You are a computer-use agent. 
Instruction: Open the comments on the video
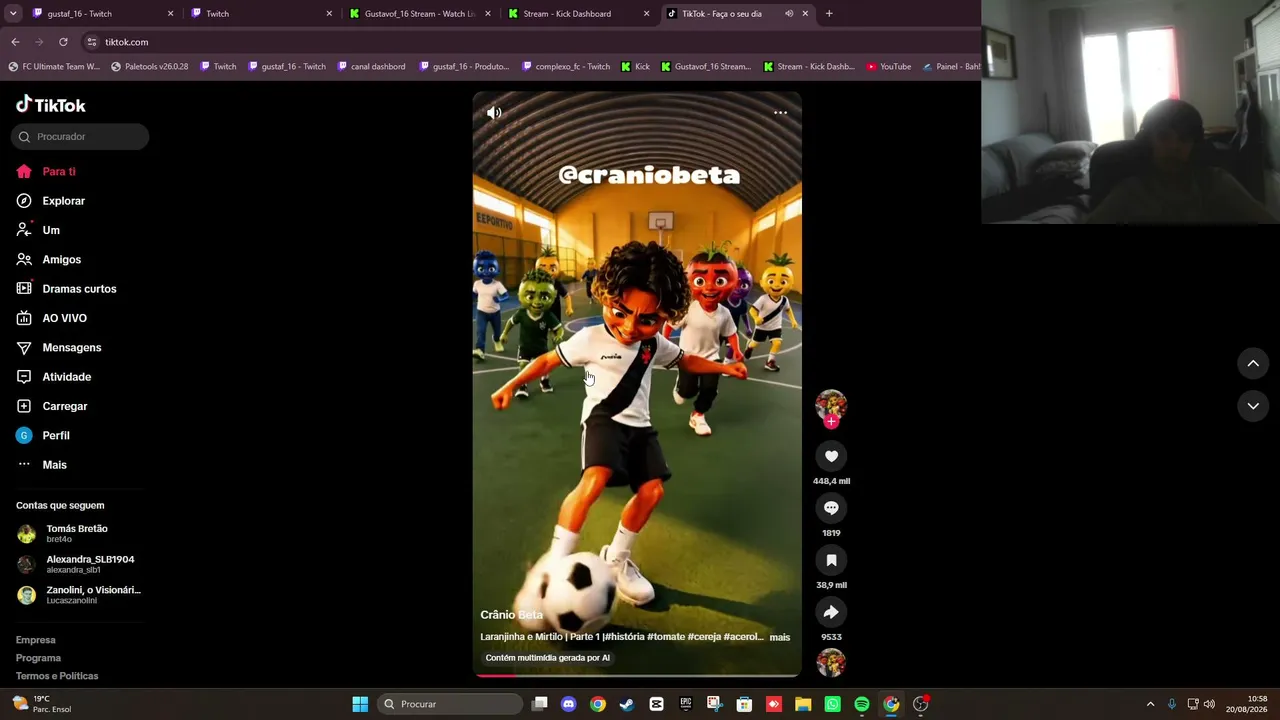click(x=831, y=508)
